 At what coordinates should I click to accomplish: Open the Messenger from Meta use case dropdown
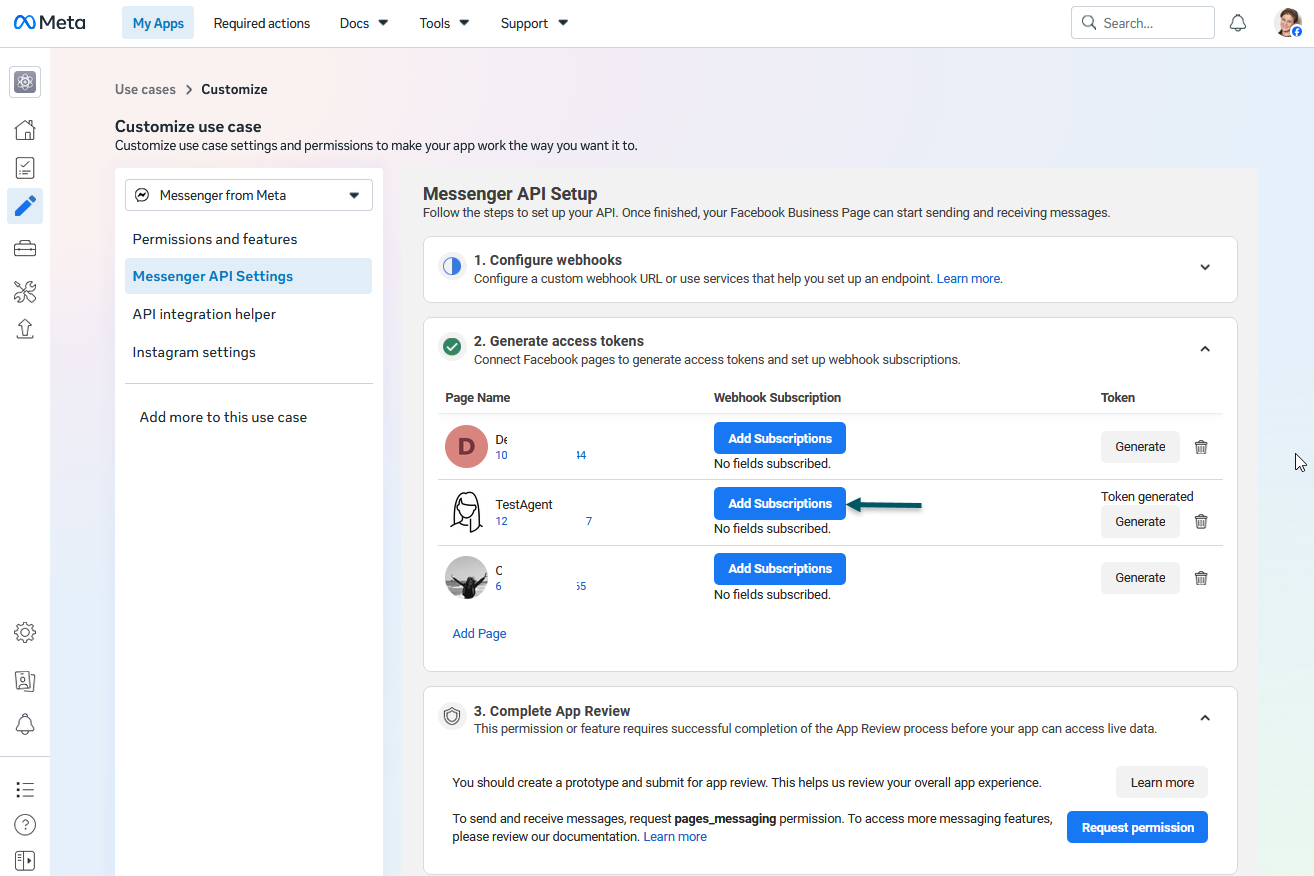tap(249, 195)
